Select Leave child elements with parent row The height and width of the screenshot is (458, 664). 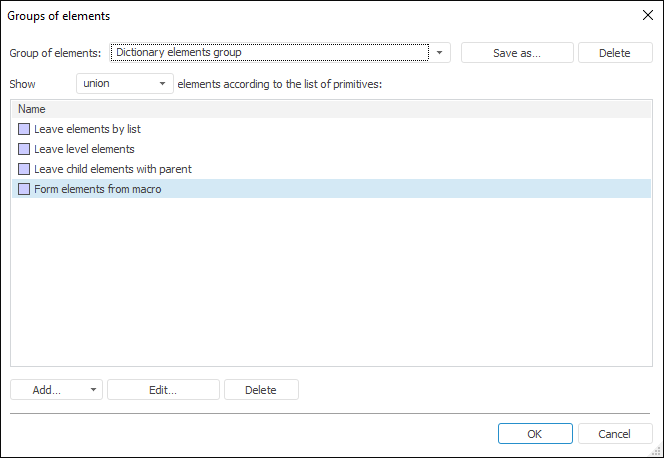point(112,169)
